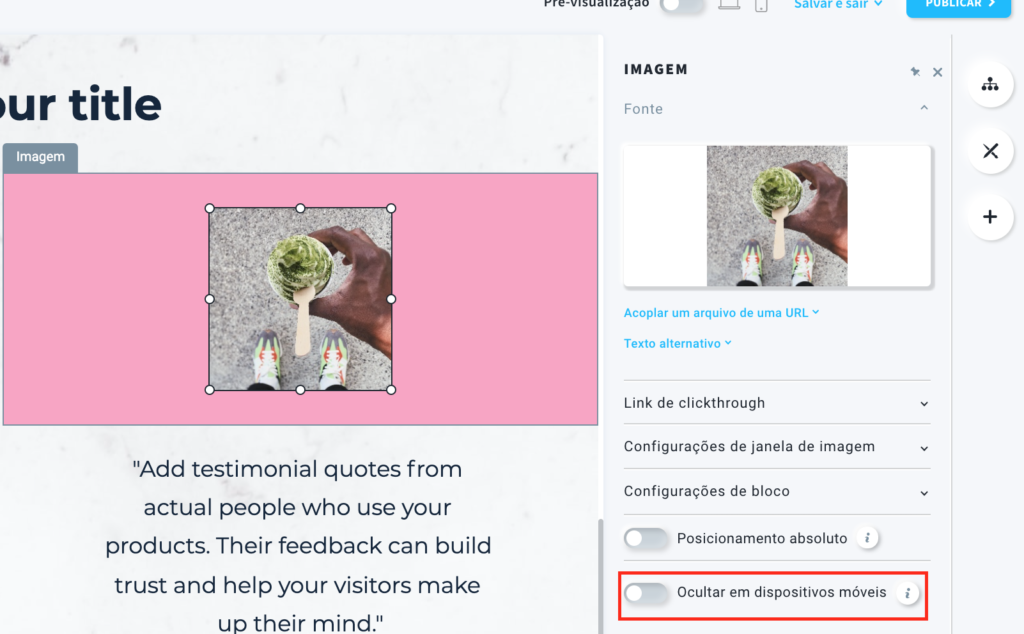Open Acoplar um arquivo de uma URL

click(x=721, y=313)
